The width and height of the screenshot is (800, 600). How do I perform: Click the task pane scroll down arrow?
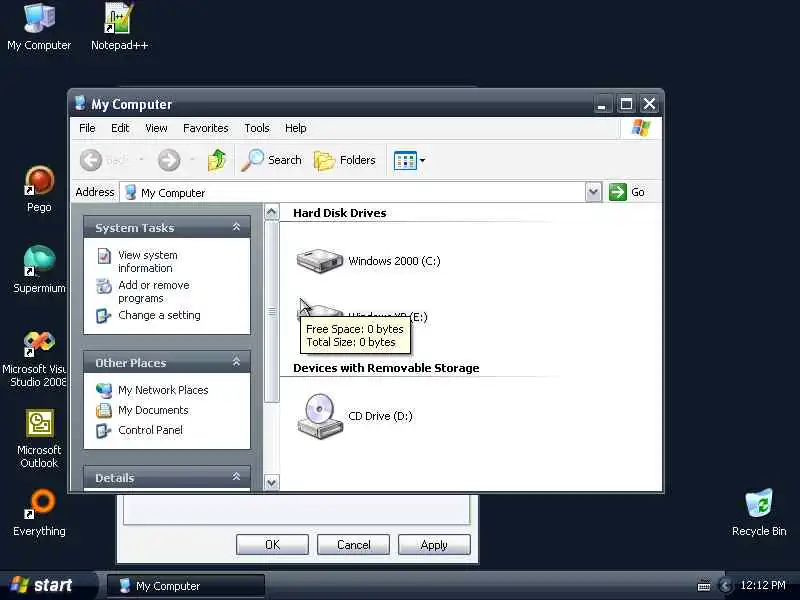coord(272,482)
